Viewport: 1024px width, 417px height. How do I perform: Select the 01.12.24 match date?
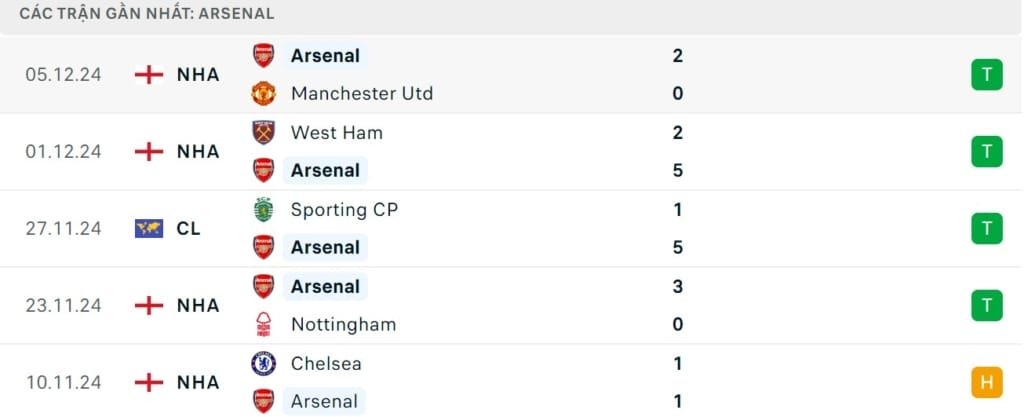(64, 151)
